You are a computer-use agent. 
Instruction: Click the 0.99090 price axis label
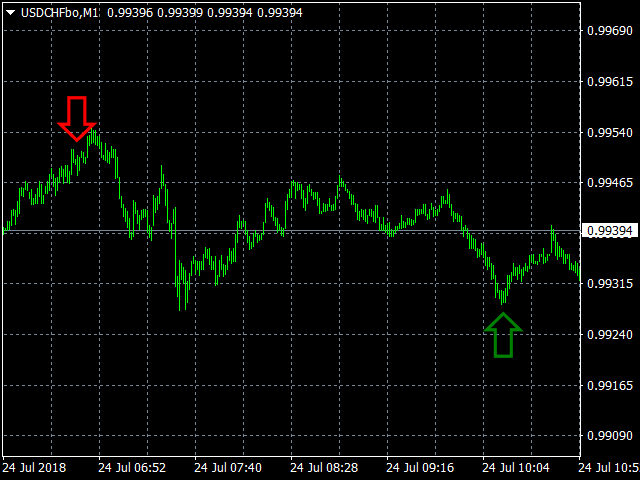[610, 436]
